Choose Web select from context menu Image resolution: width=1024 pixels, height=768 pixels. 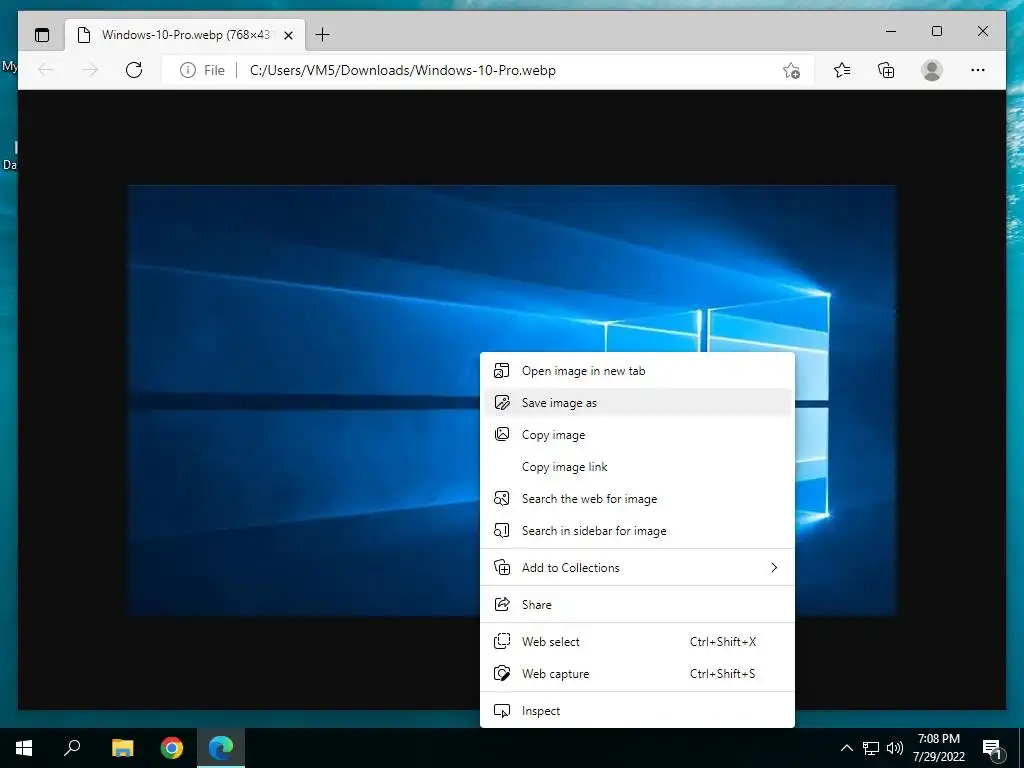[637, 642]
